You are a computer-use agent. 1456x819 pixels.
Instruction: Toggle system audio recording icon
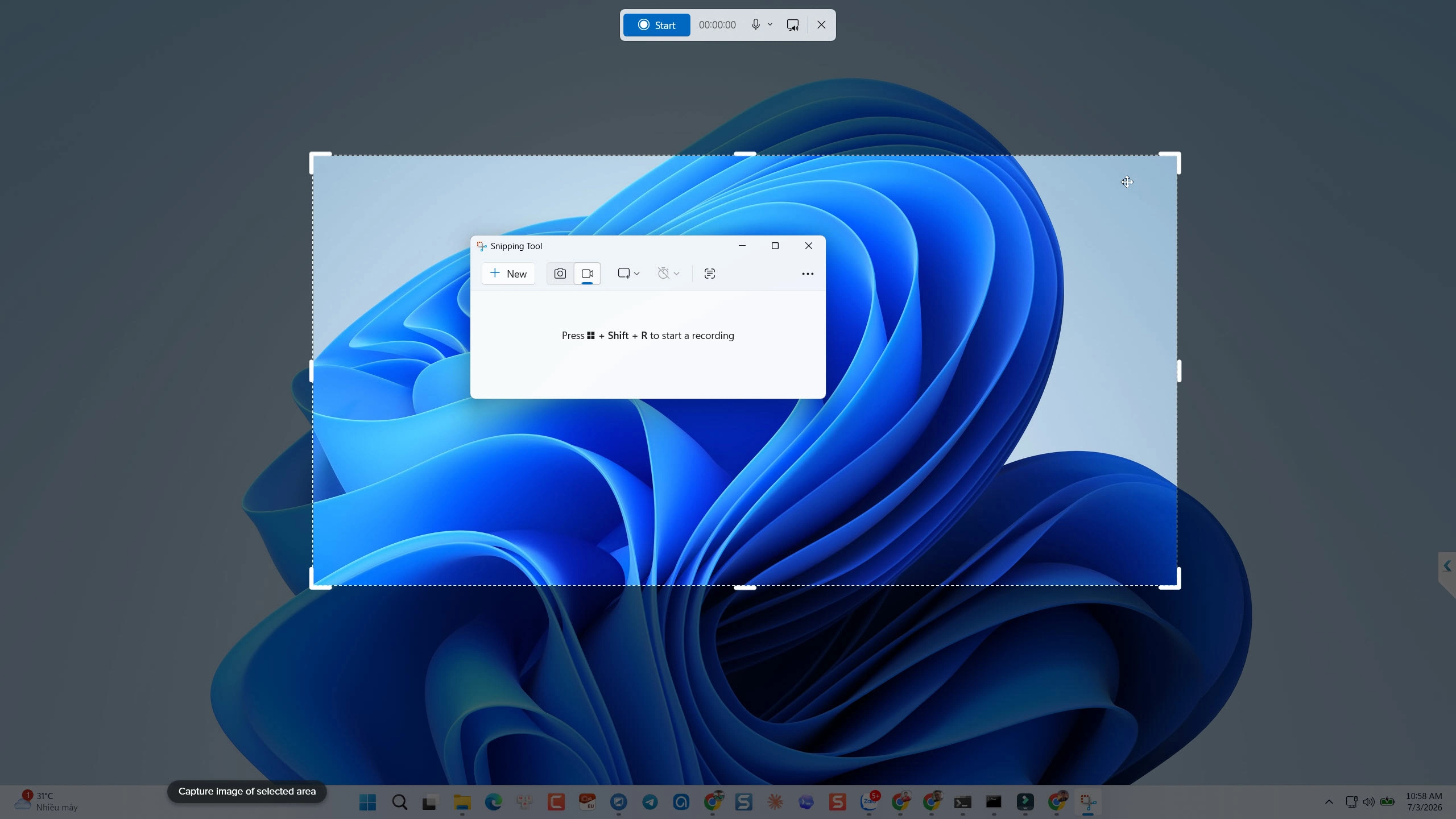click(x=792, y=25)
